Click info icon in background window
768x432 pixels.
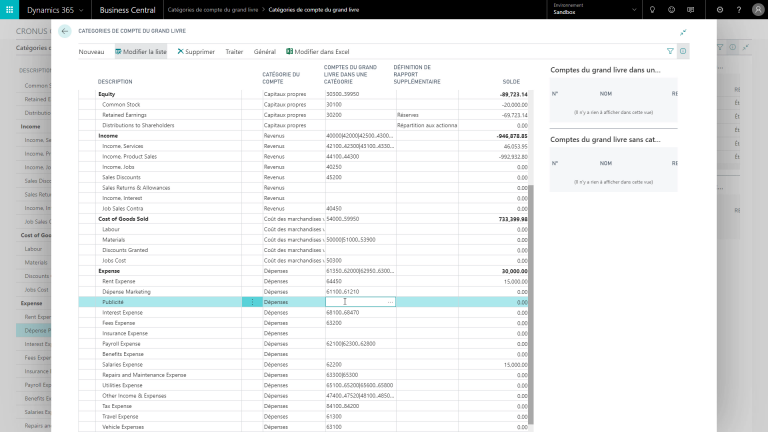pos(732,47)
